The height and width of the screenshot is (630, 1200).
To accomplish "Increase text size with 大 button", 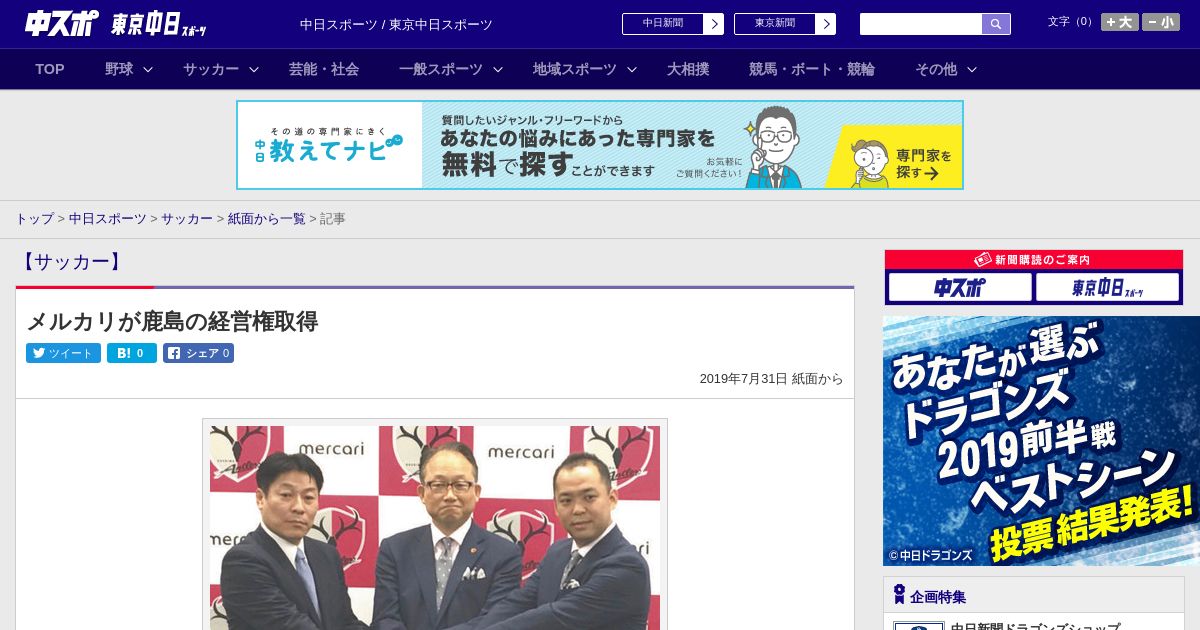I will pos(1120,22).
